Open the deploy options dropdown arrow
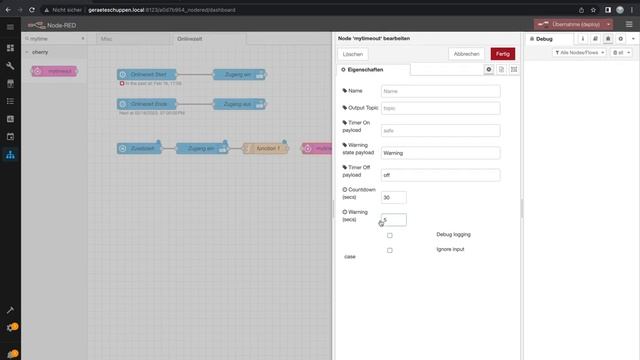The image size is (640, 360). pyautogui.click(x=608, y=24)
